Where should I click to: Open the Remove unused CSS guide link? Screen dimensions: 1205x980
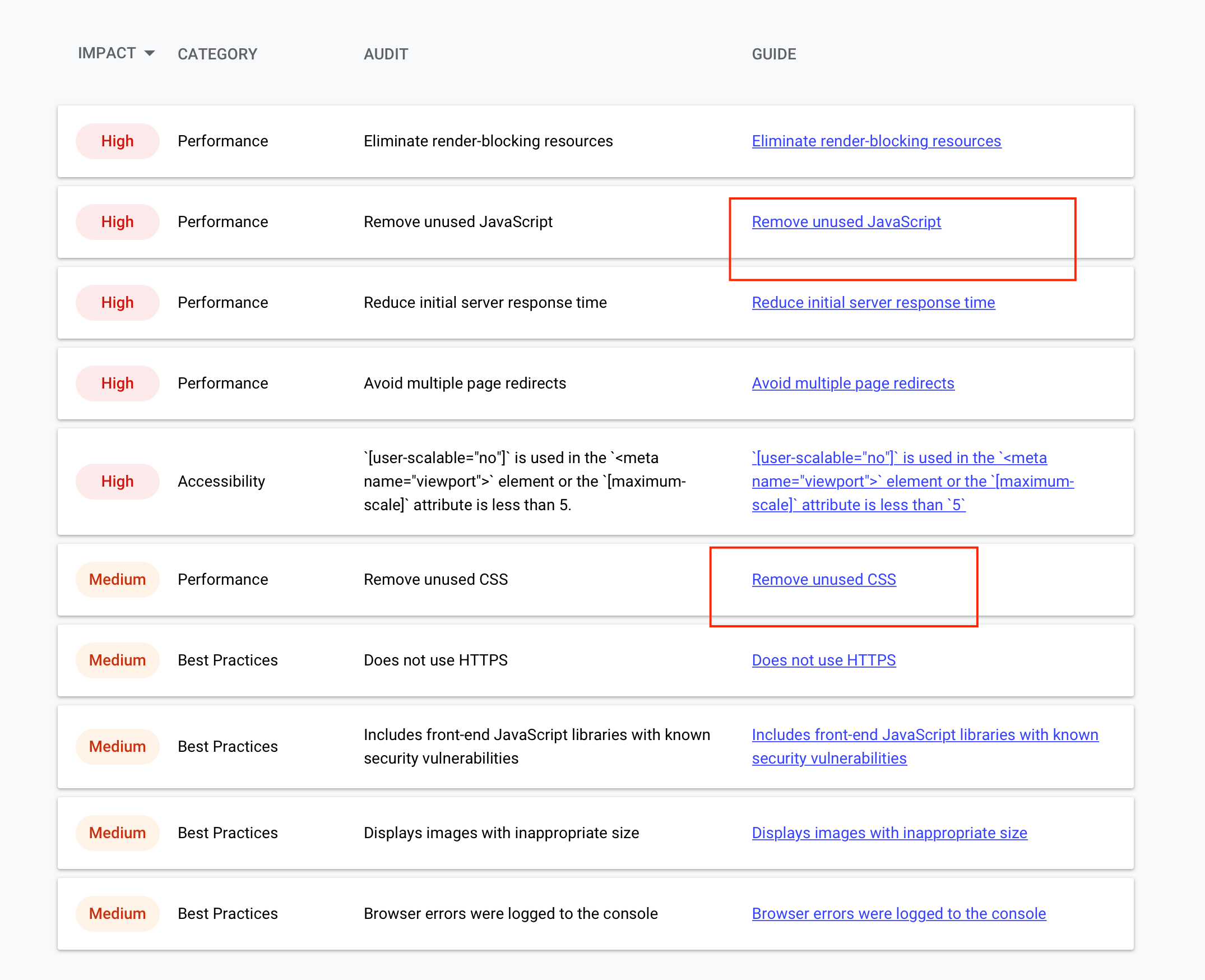coord(823,580)
